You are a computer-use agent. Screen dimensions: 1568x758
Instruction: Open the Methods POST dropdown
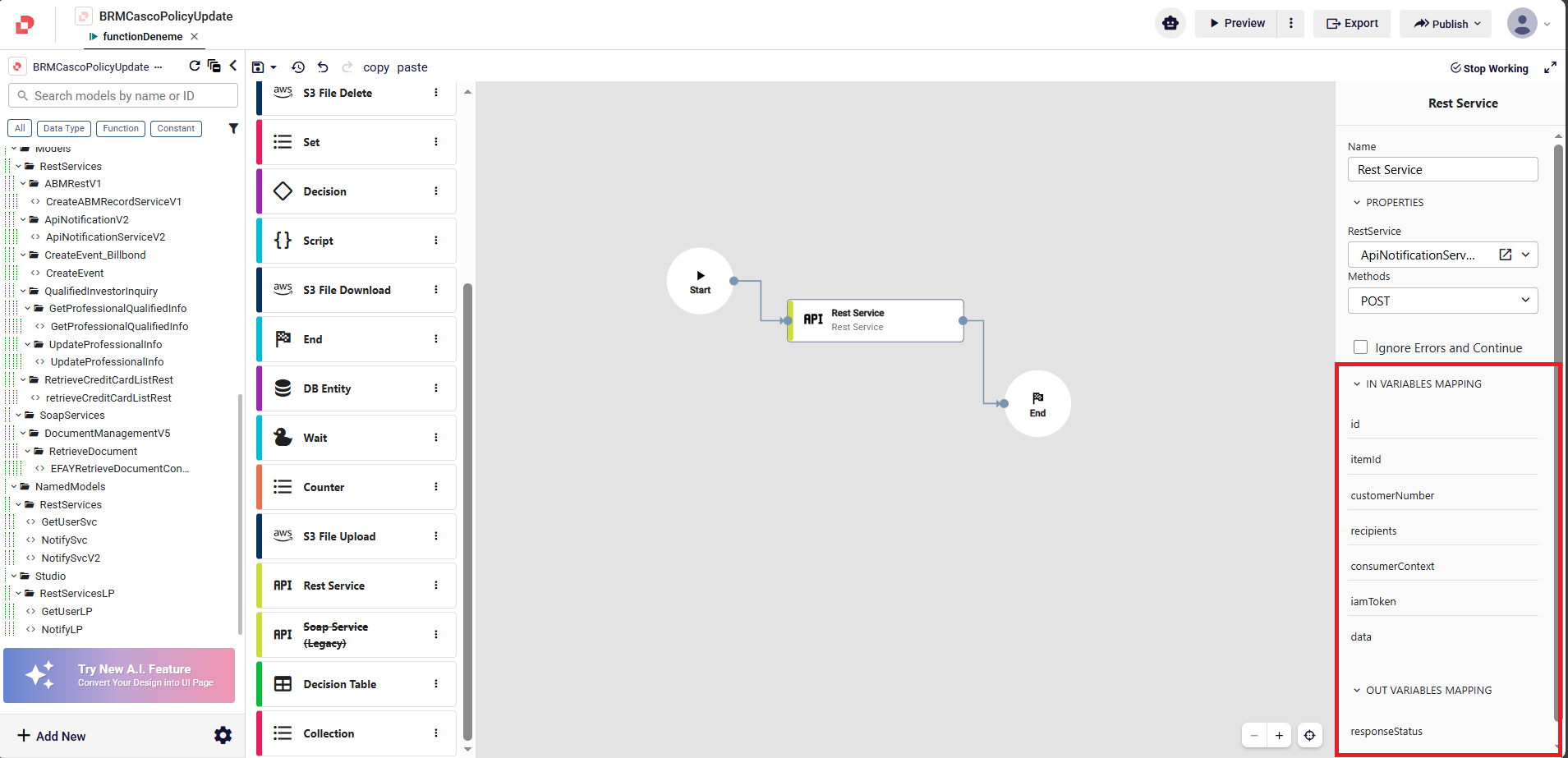pos(1442,301)
